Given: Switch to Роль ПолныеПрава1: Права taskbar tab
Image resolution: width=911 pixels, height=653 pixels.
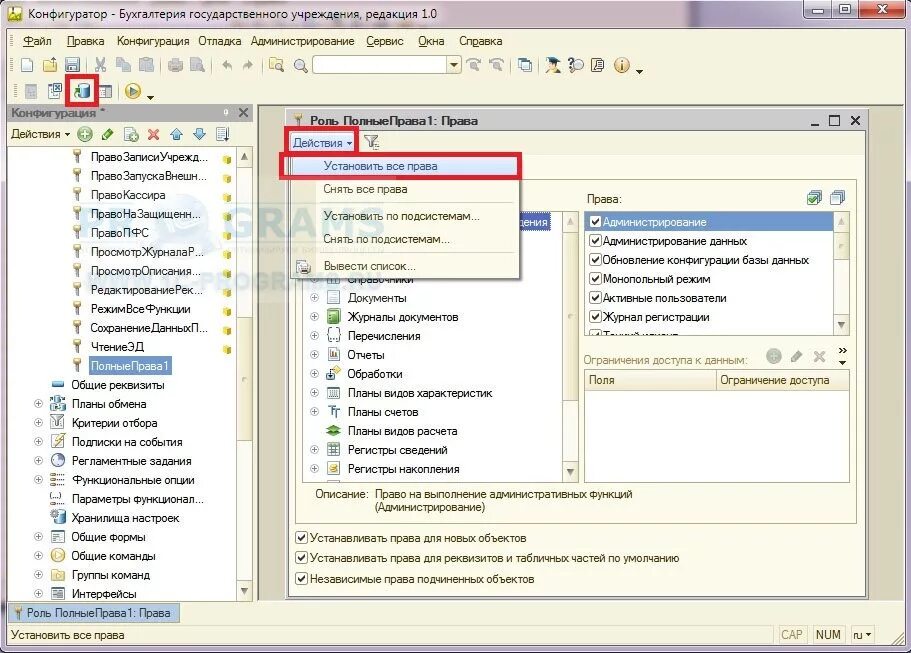Looking at the screenshot, I should (x=95, y=613).
